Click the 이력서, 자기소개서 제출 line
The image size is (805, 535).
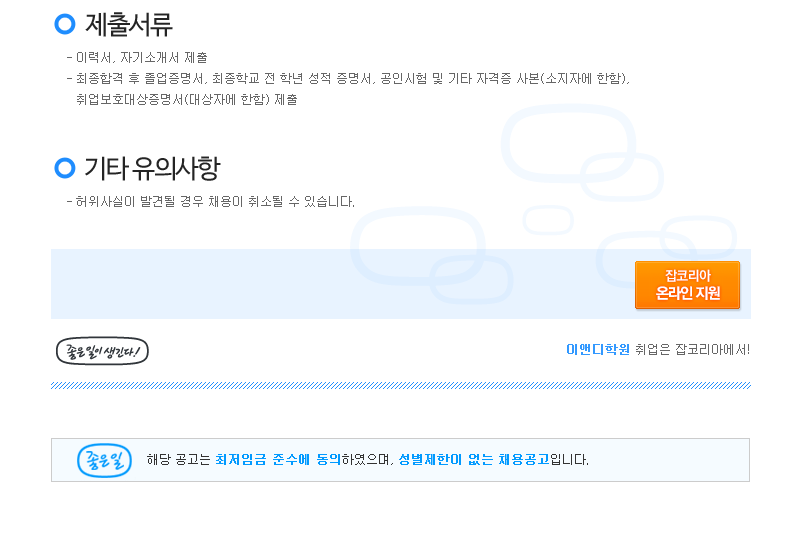click(137, 58)
